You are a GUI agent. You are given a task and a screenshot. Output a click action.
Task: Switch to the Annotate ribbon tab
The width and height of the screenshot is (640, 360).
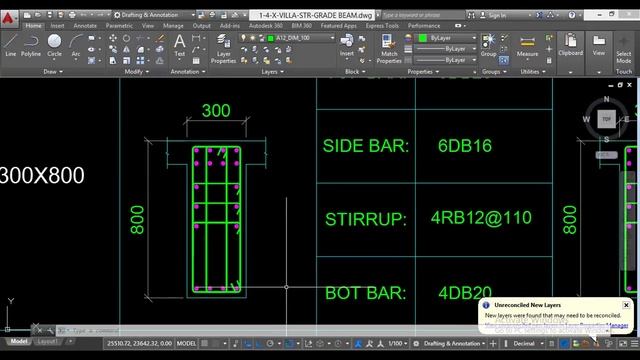click(x=85, y=26)
